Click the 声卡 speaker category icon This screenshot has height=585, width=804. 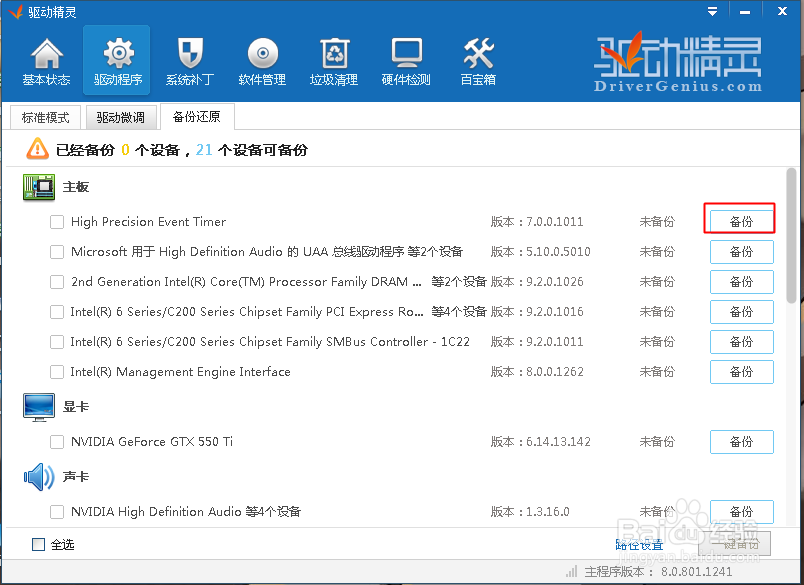tap(39, 477)
